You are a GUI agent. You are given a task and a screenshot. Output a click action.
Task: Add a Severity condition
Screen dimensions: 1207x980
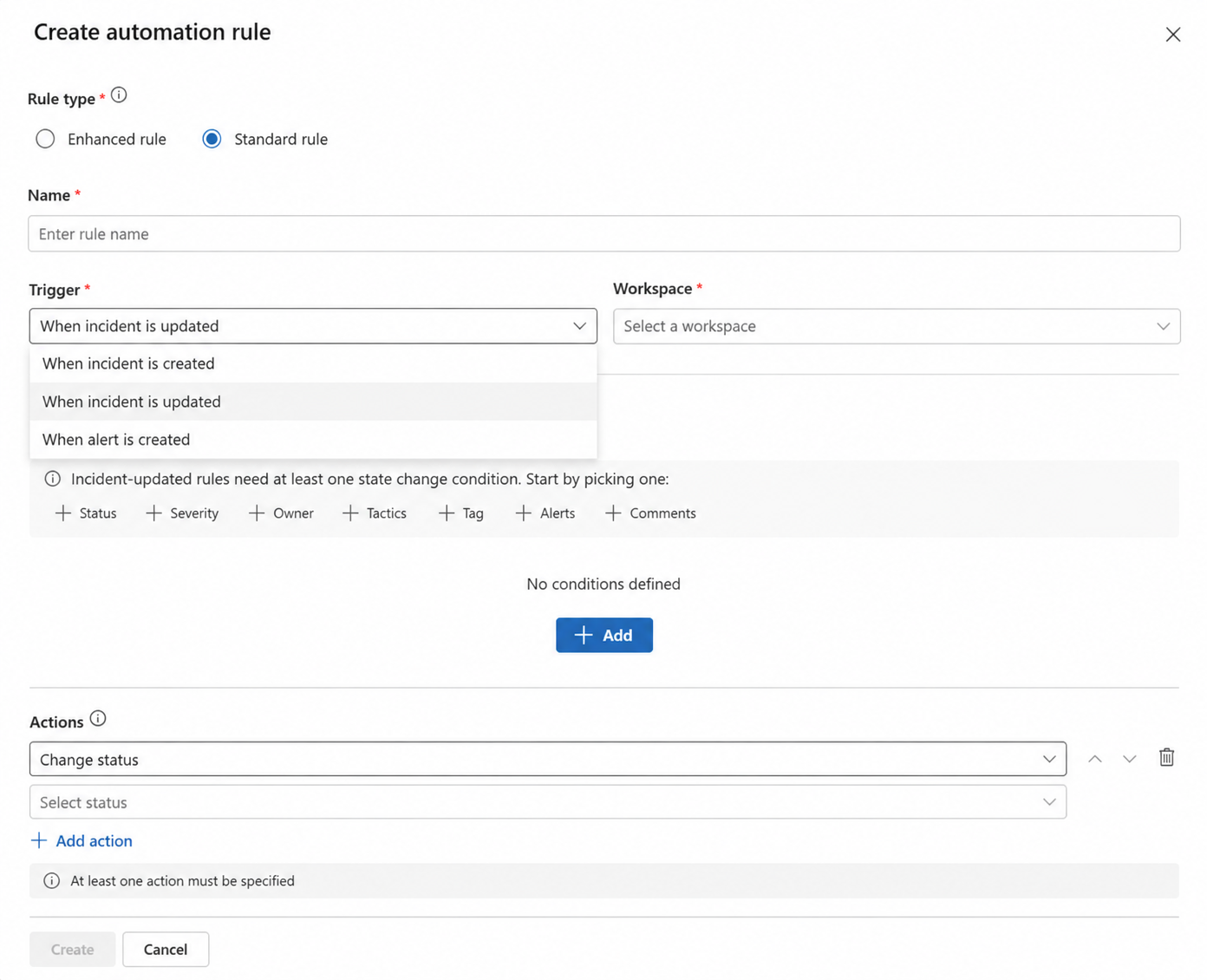[182, 513]
